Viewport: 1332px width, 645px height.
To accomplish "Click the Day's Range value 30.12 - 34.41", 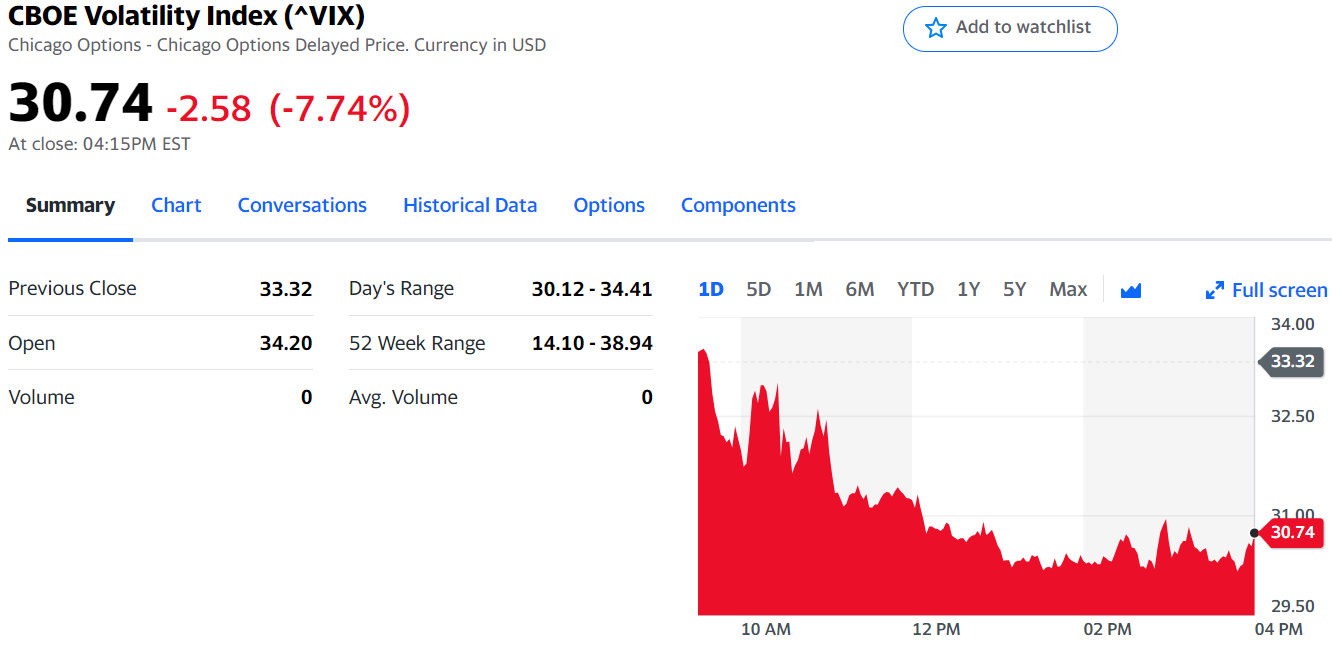I will point(592,289).
